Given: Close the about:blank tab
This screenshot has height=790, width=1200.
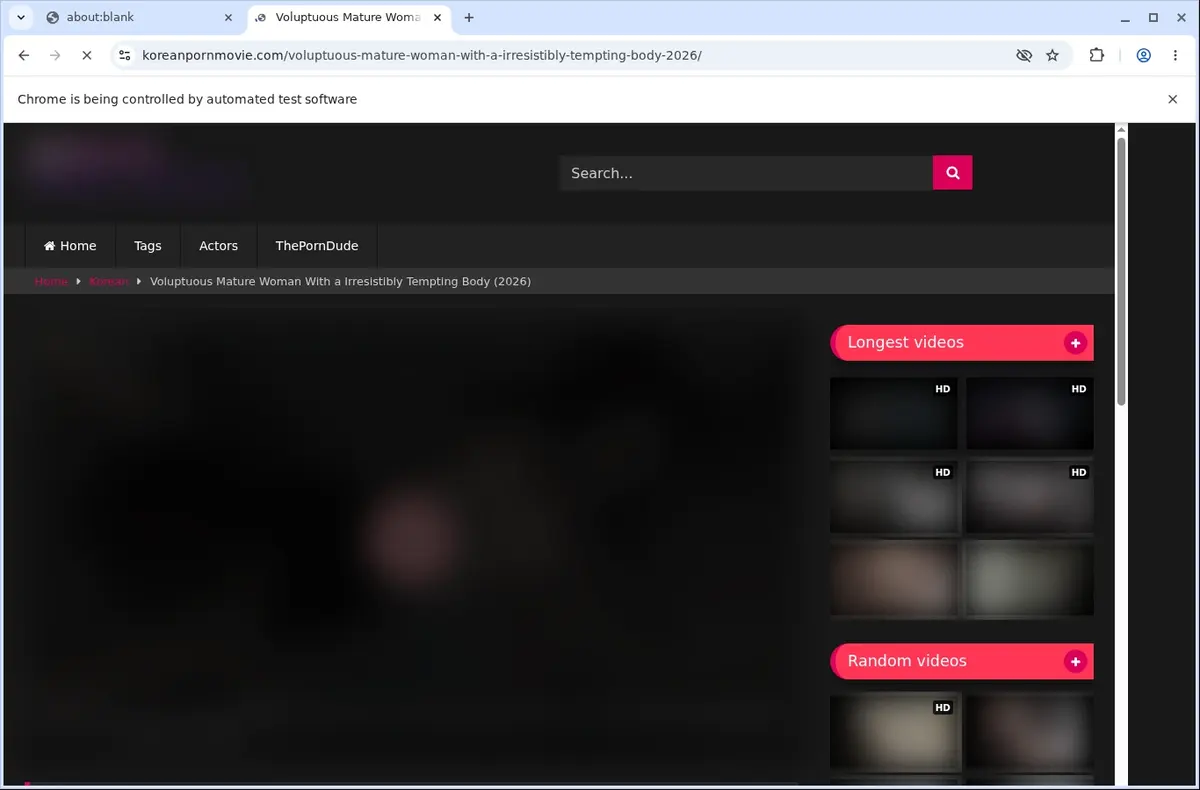Looking at the screenshot, I should (x=228, y=17).
